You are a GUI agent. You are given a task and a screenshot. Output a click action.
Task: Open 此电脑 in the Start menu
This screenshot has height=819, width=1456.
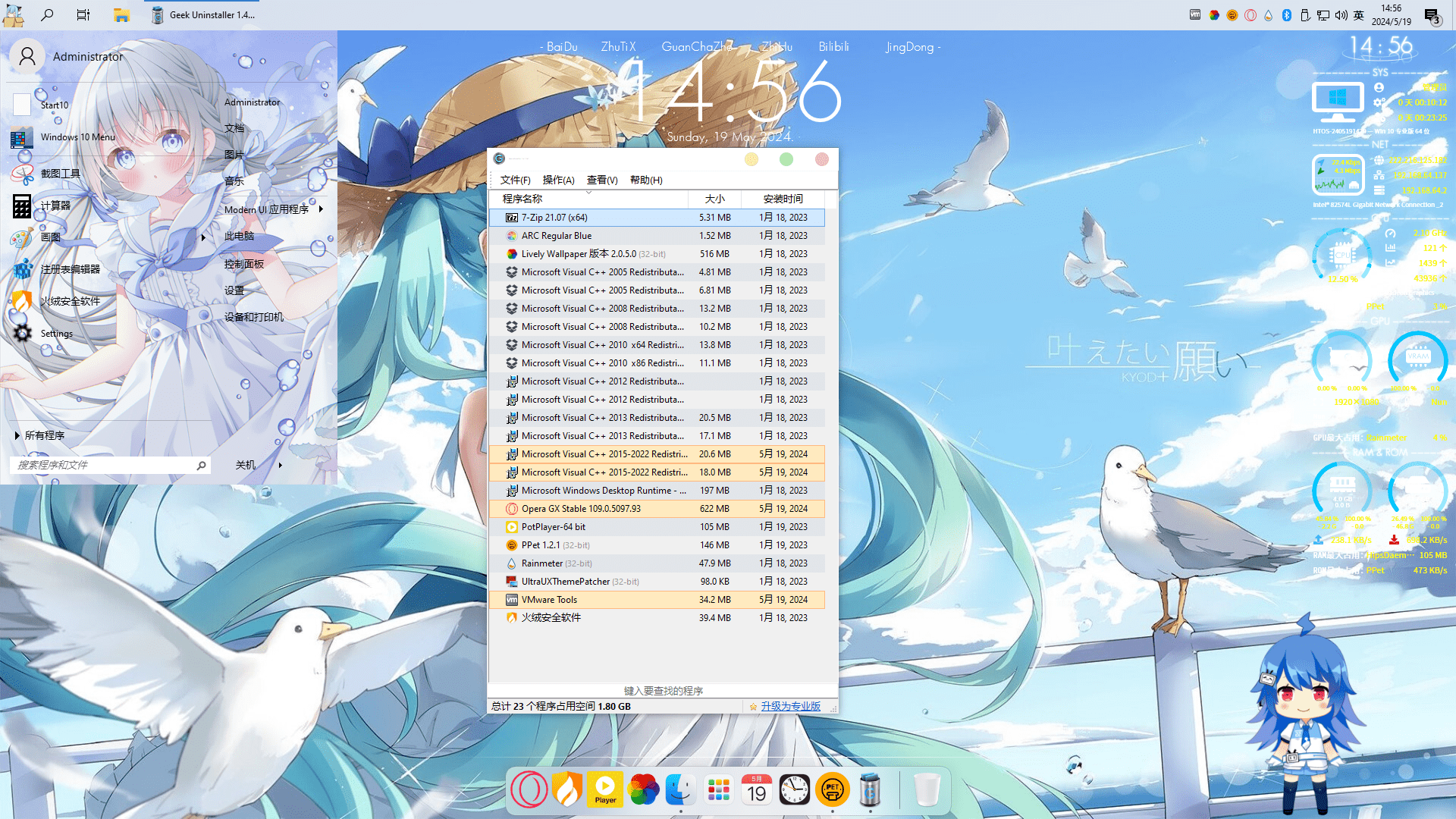click(x=239, y=236)
